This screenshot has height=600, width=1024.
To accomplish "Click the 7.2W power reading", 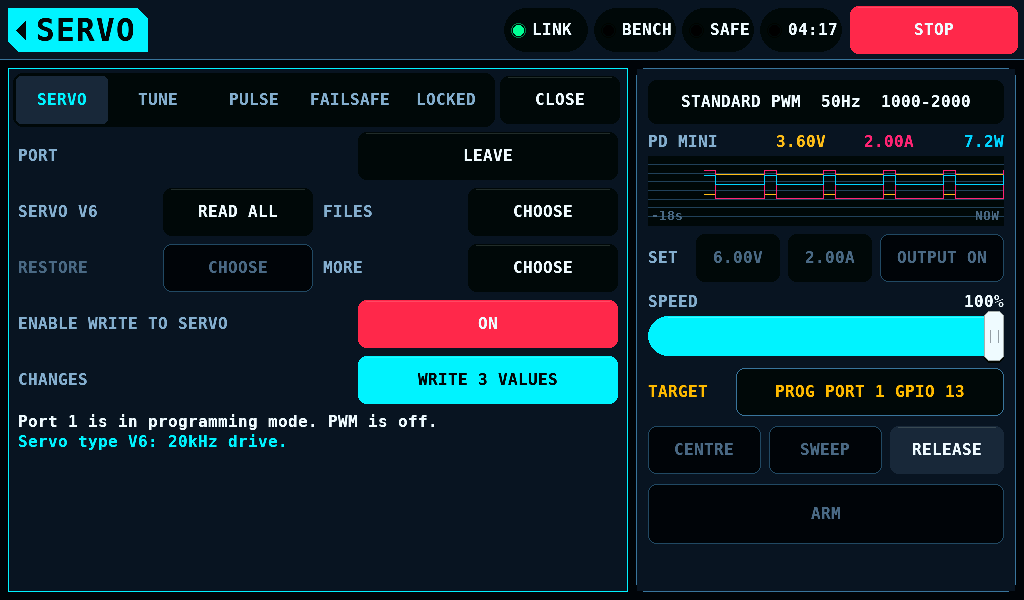I will coord(984,142).
